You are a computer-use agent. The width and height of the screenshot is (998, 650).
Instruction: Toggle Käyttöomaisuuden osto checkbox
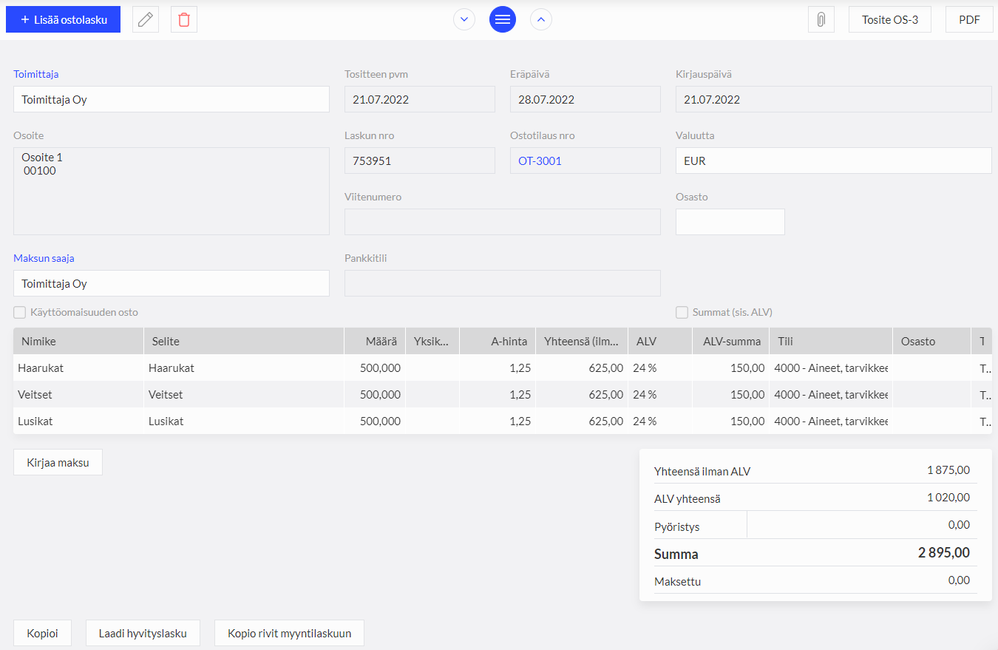(20, 313)
